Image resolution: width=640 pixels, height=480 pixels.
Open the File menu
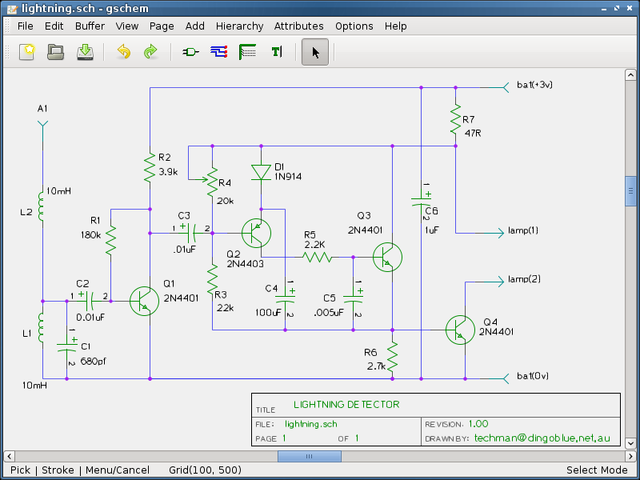[x=25, y=26]
